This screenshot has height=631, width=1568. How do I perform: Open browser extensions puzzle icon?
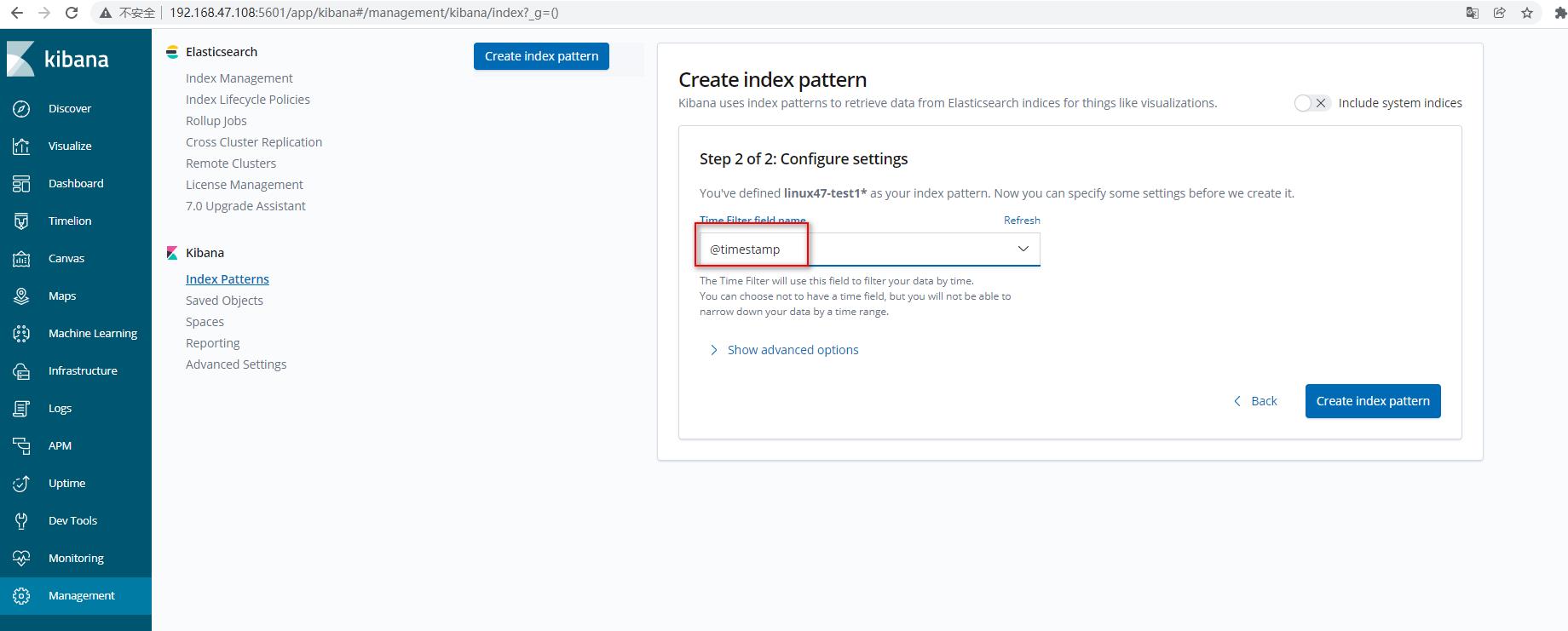tap(1560, 13)
